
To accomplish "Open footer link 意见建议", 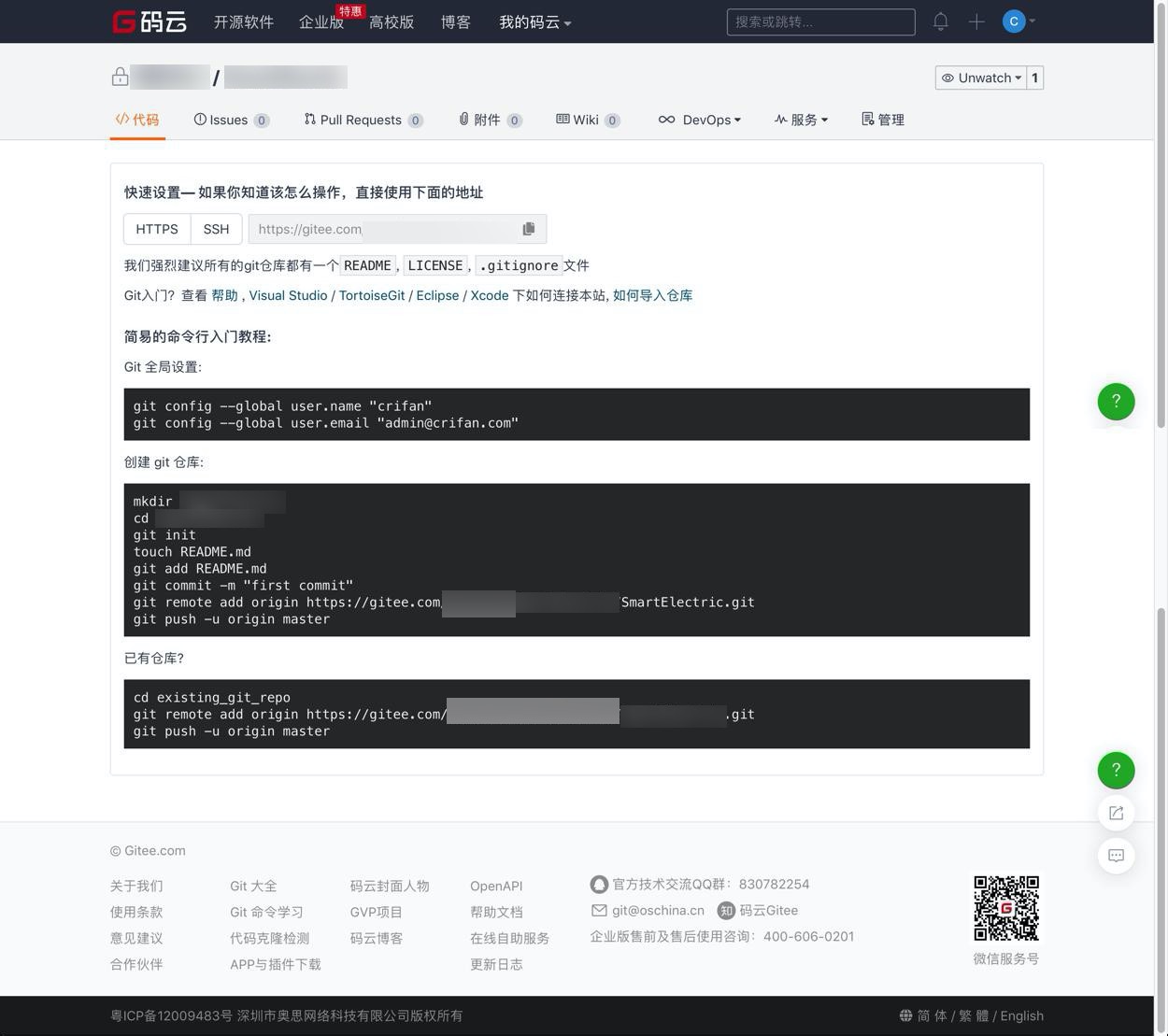I will [136, 938].
